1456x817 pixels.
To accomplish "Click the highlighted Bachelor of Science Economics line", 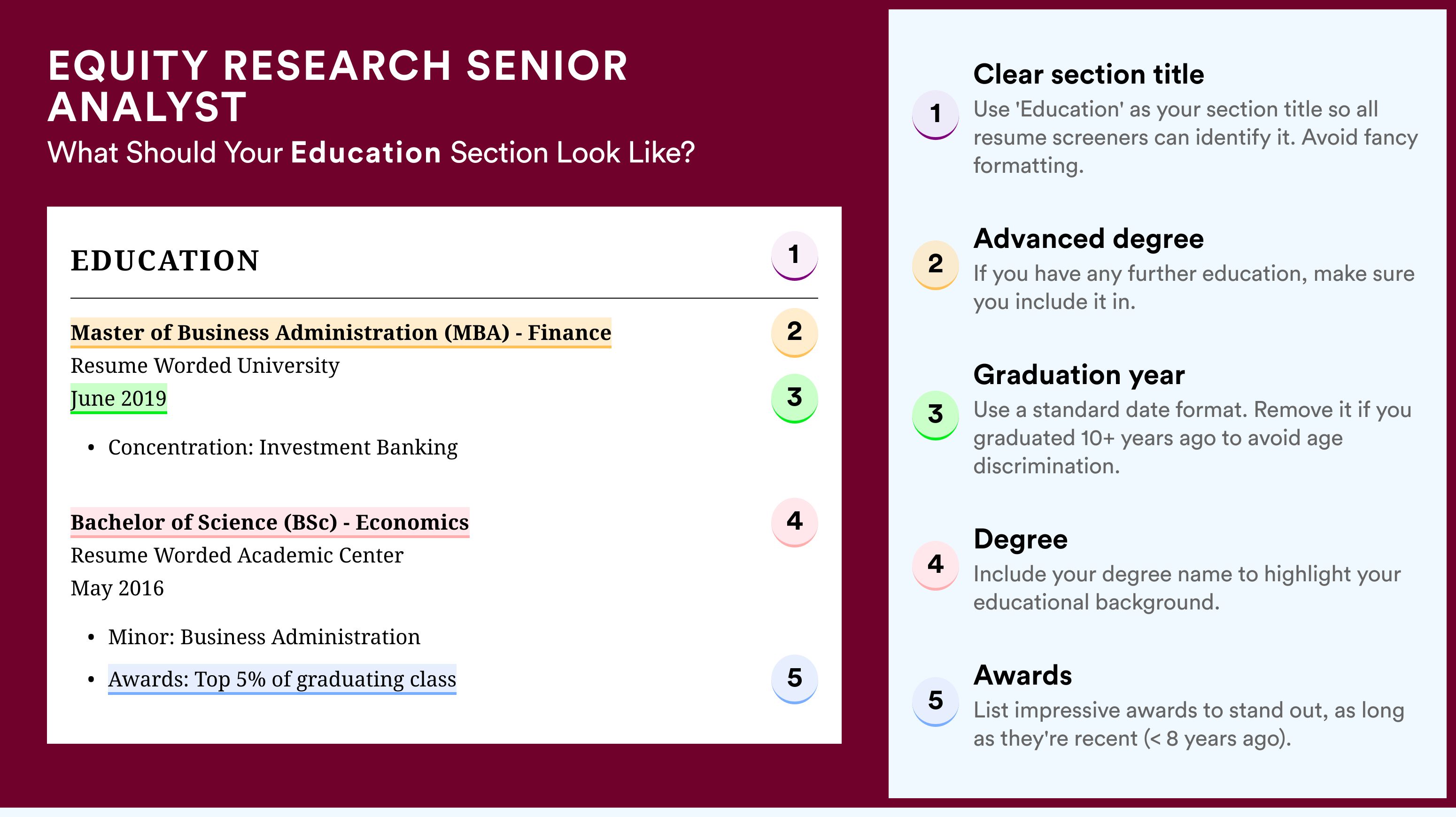I will tap(270, 522).
